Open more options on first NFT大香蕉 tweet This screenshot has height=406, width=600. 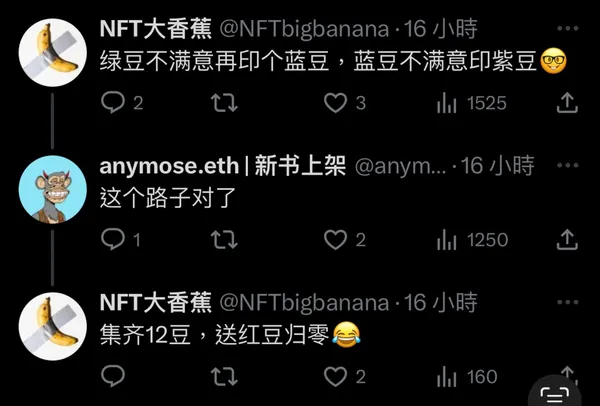[x=568, y=28]
